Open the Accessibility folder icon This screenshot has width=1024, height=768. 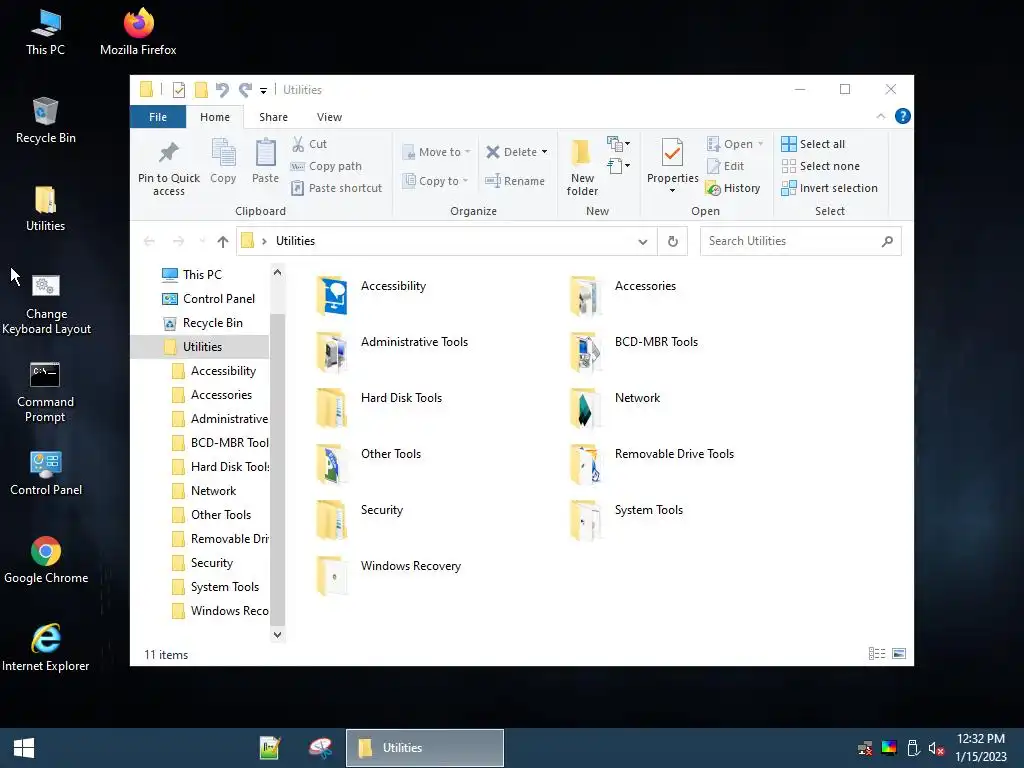click(x=332, y=295)
